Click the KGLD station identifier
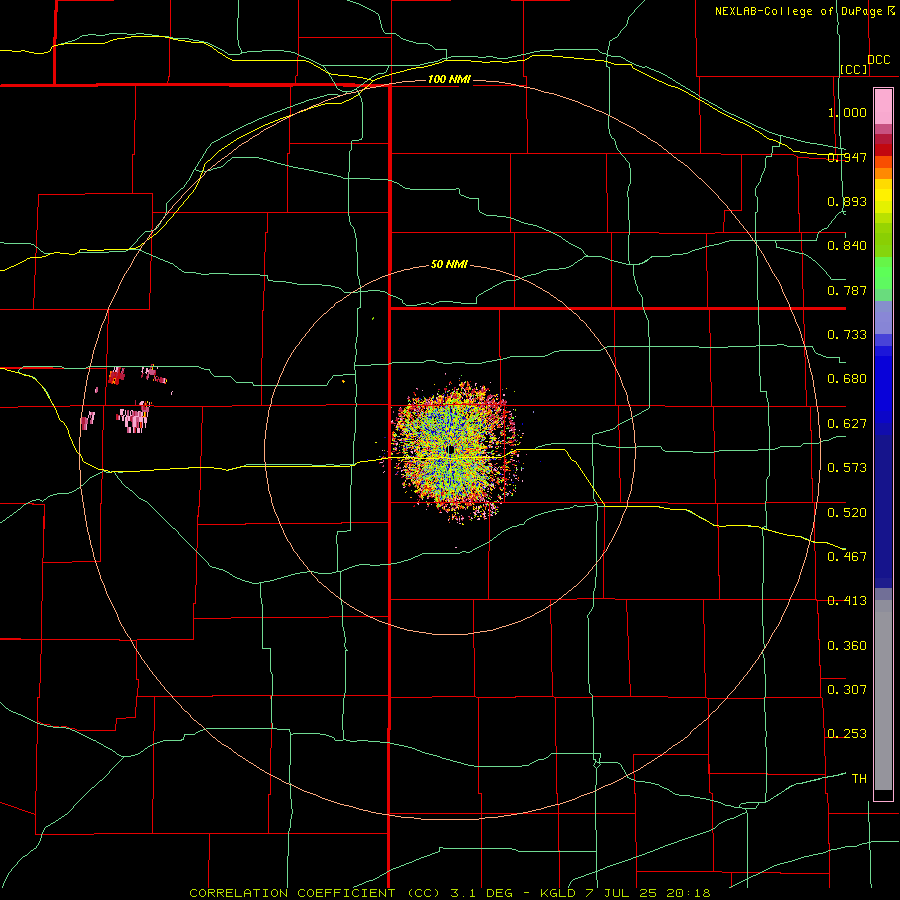 pos(560,893)
